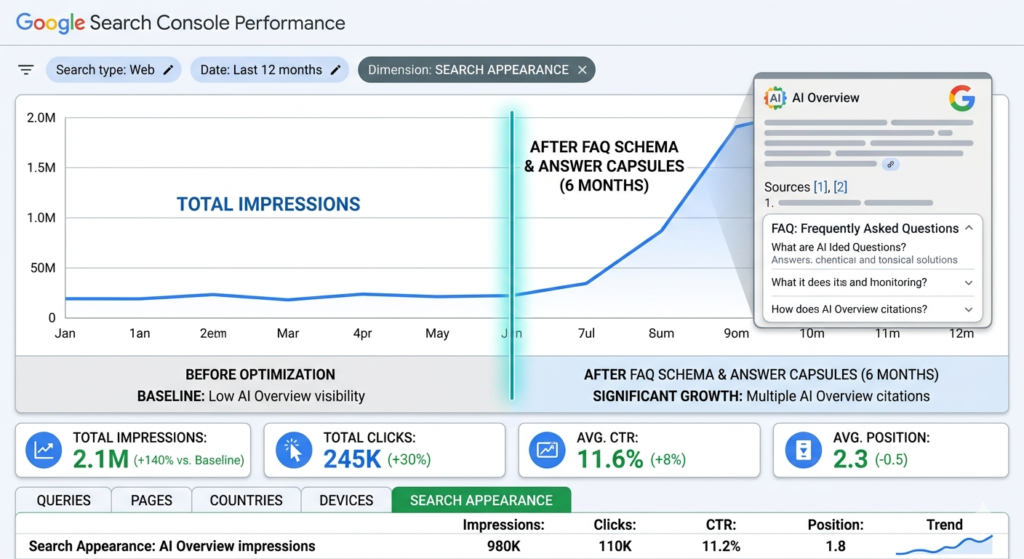Expand 'What it dees its and monitoring?' question
Screen dimensions: 1024x559
(x=969, y=283)
